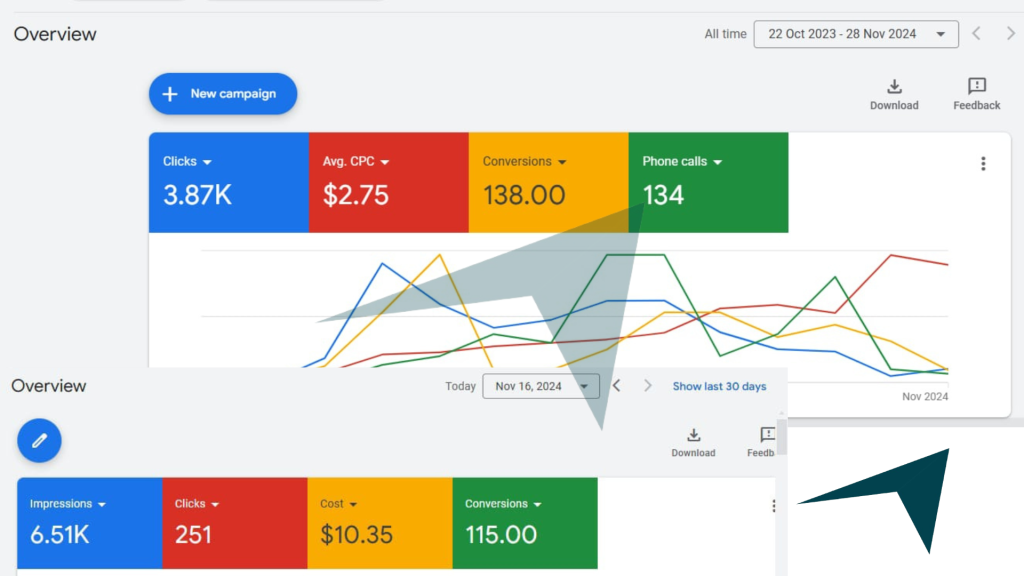
Task: Click the blue pencil edit button
Action: [39, 441]
